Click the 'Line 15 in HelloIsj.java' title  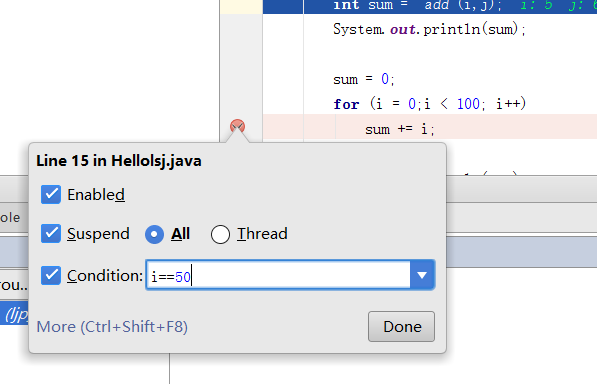(119, 161)
